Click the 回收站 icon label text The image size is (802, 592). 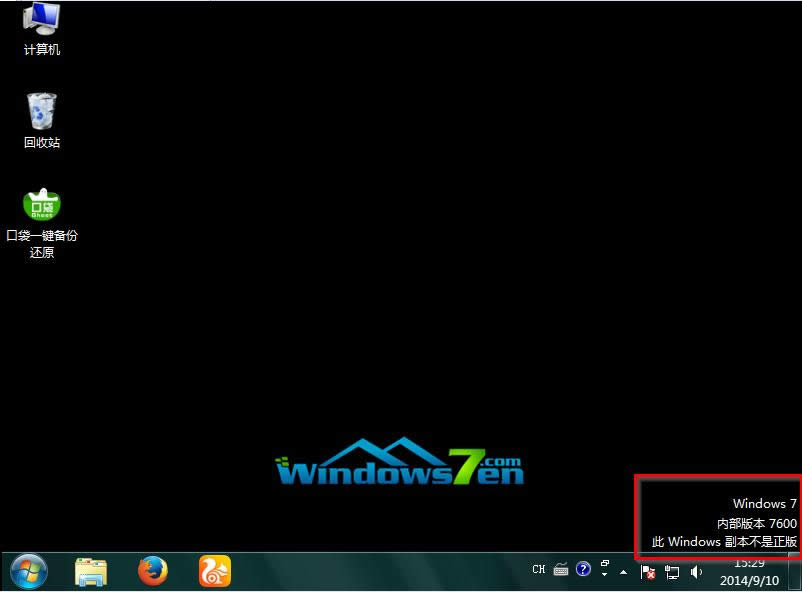tap(41, 143)
